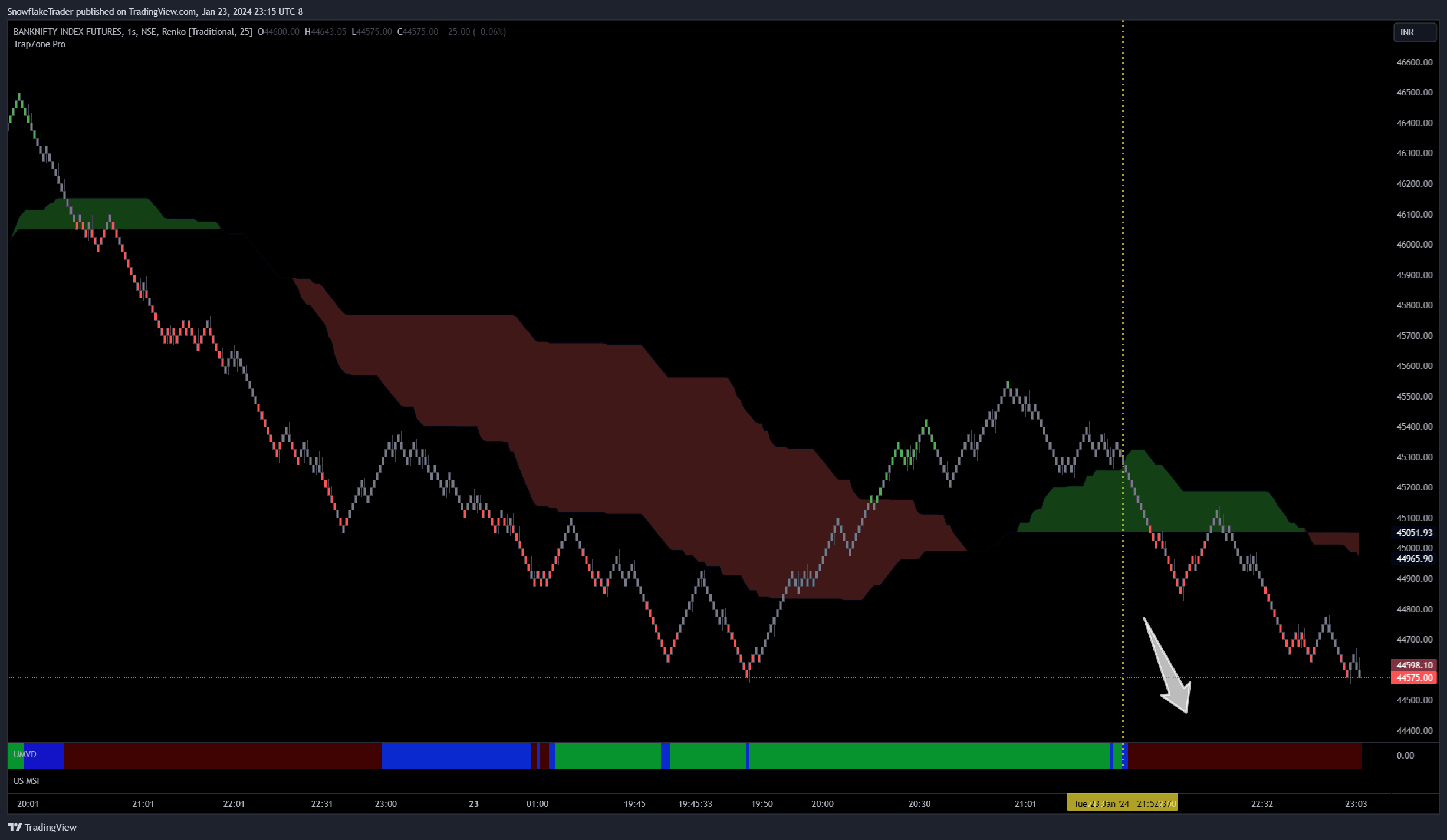The height and width of the screenshot is (840, 1447).
Task: Click the O44600.00 open value in header
Action: coord(278,32)
